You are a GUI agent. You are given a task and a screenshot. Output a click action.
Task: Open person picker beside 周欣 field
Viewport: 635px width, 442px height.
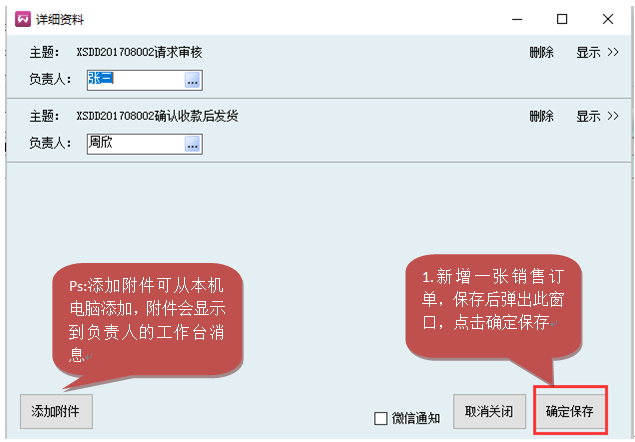point(193,143)
